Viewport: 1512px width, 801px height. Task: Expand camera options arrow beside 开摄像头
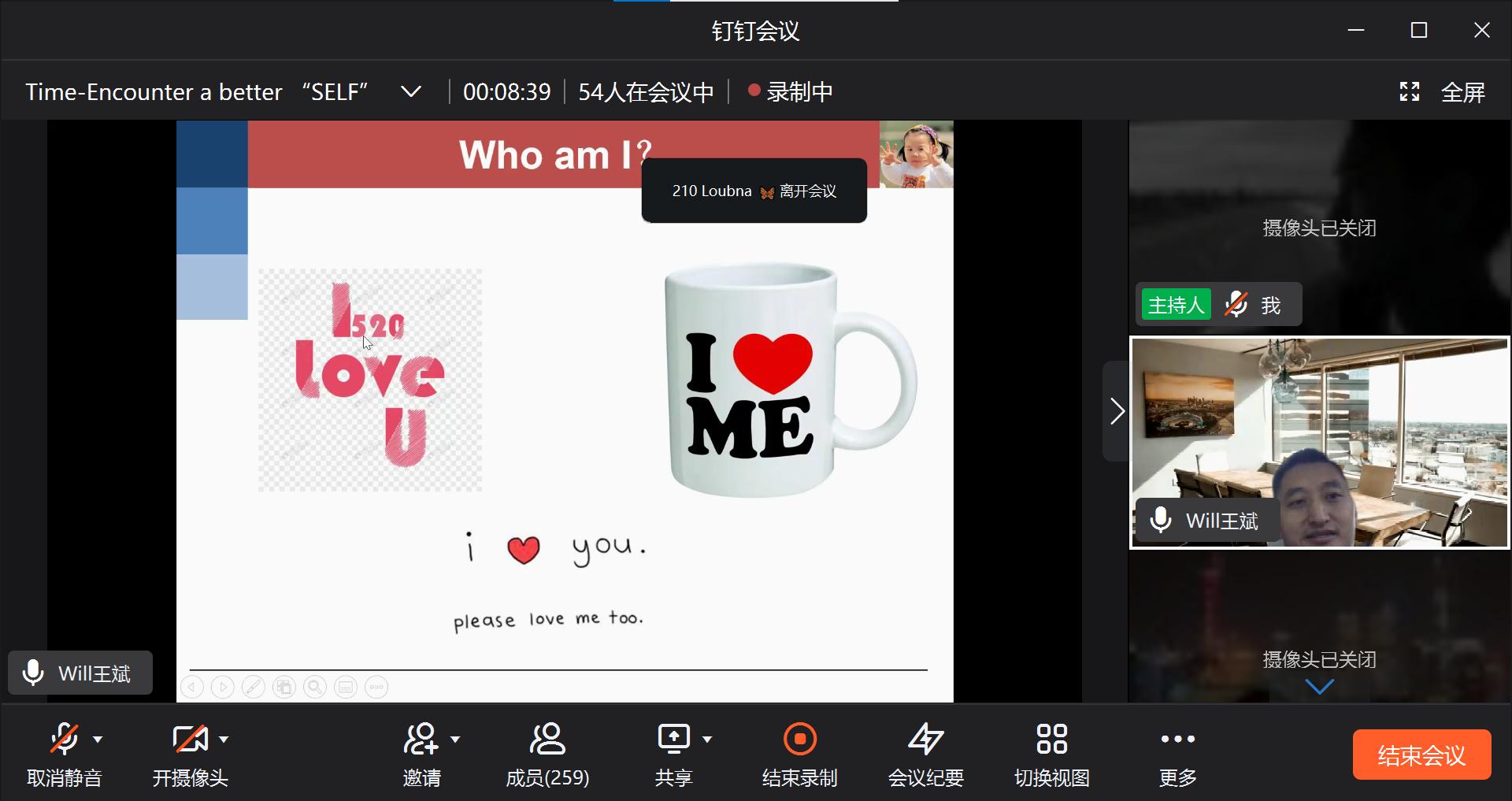224,740
